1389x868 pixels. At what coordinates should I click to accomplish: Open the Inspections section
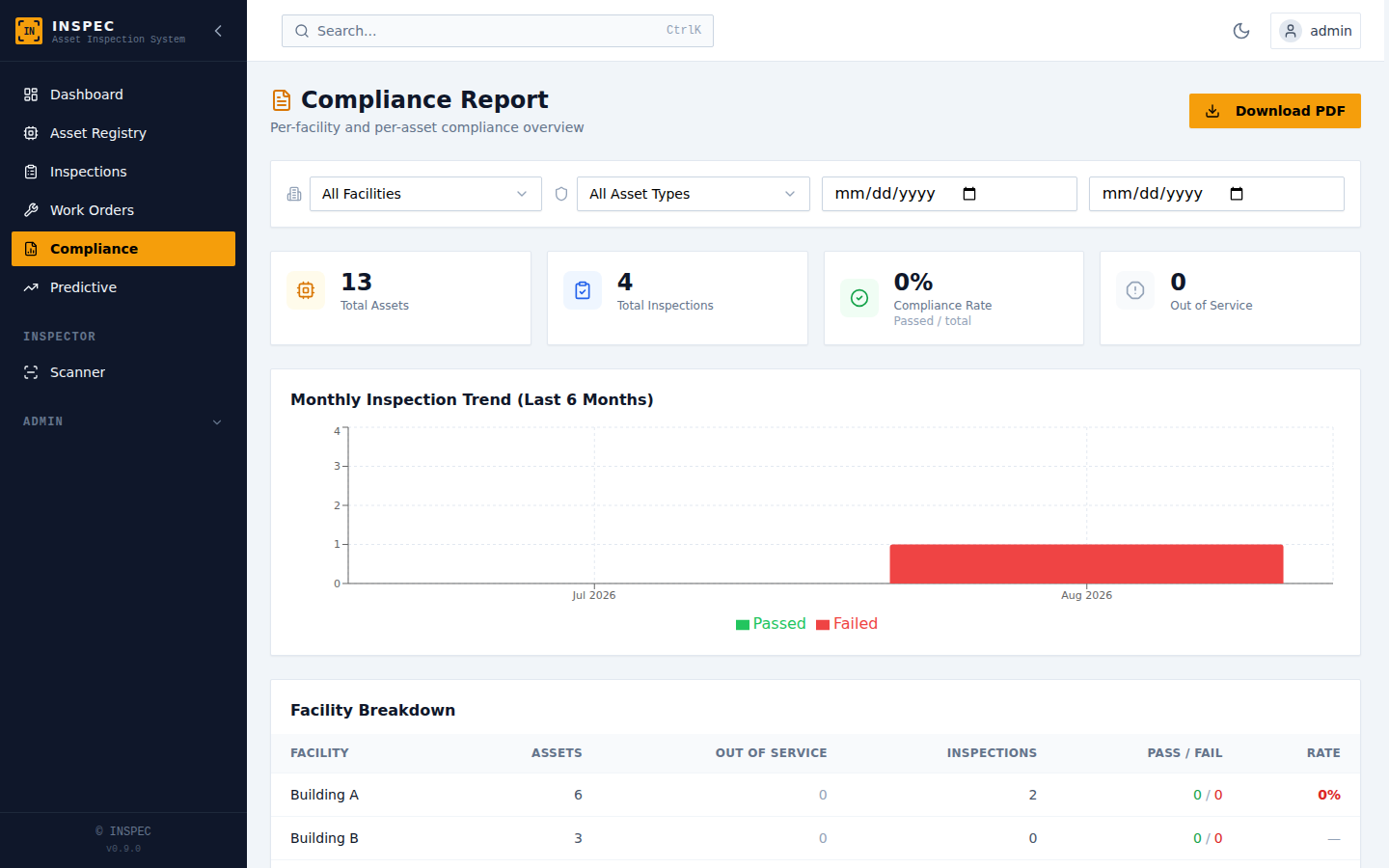point(123,172)
